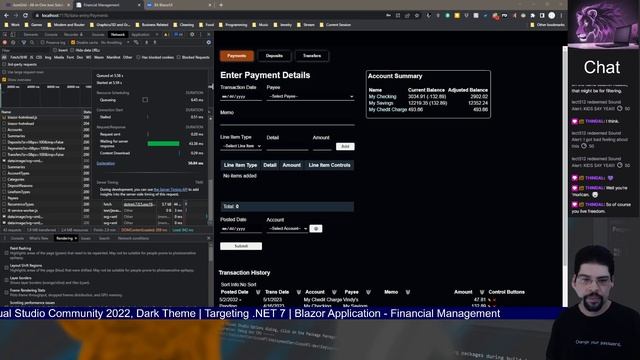Focus the Posted Date field

click(x=241, y=229)
